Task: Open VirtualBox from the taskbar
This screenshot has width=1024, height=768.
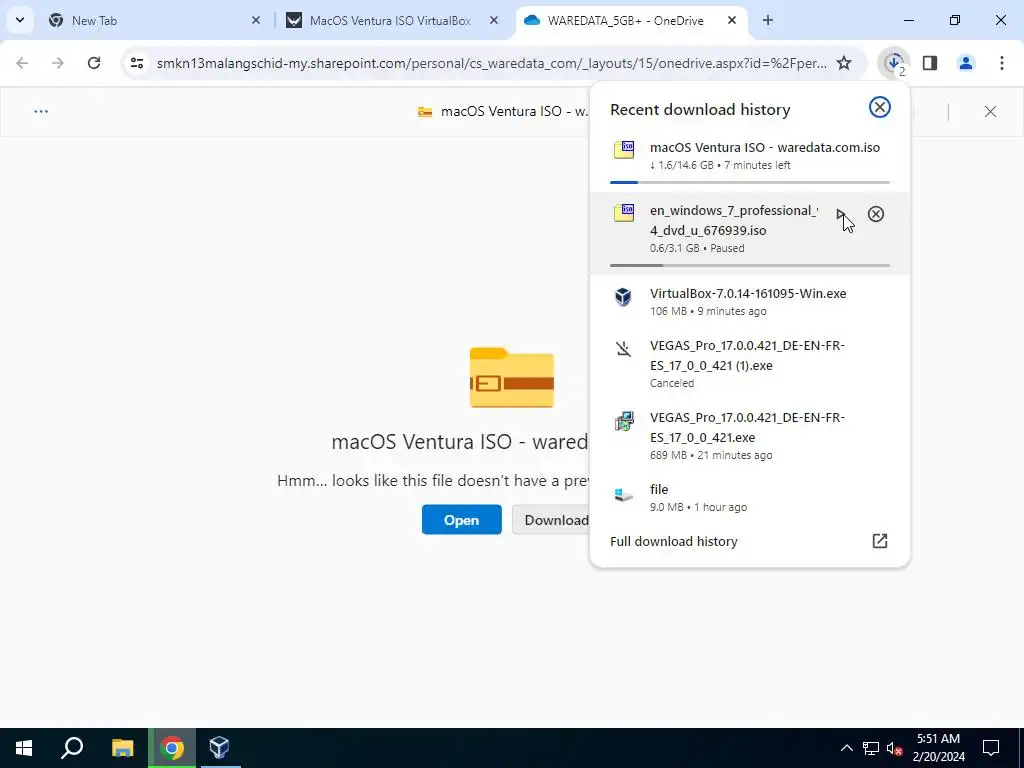Action: coord(219,748)
